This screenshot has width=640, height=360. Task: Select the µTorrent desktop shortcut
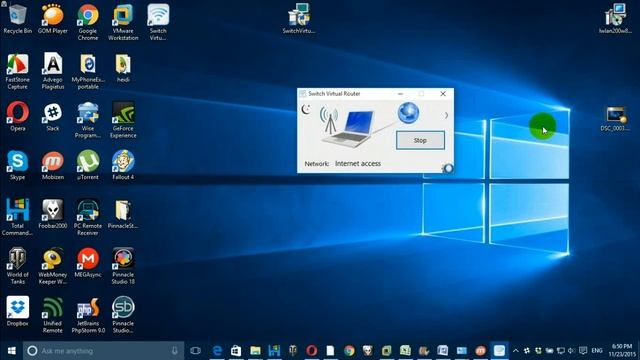pyautogui.click(x=88, y=165)
